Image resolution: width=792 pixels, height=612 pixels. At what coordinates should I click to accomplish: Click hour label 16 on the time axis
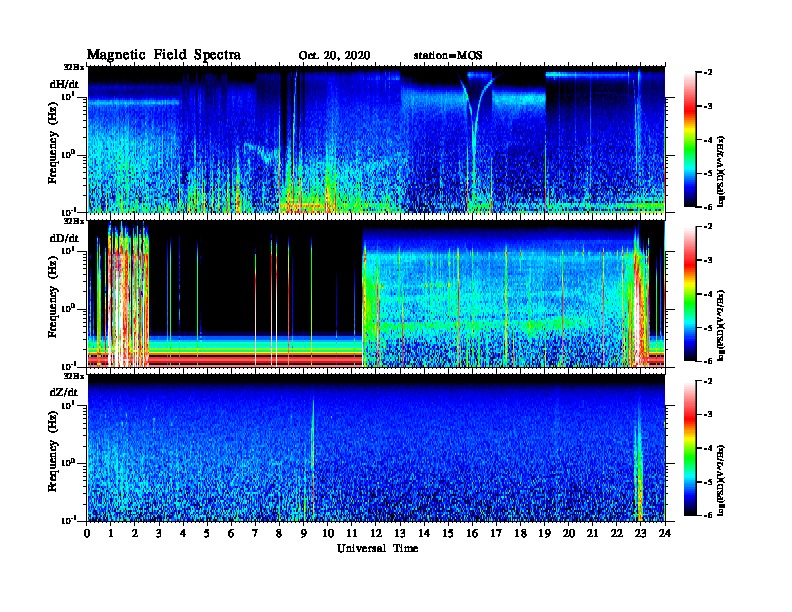[x=472, y=533]
